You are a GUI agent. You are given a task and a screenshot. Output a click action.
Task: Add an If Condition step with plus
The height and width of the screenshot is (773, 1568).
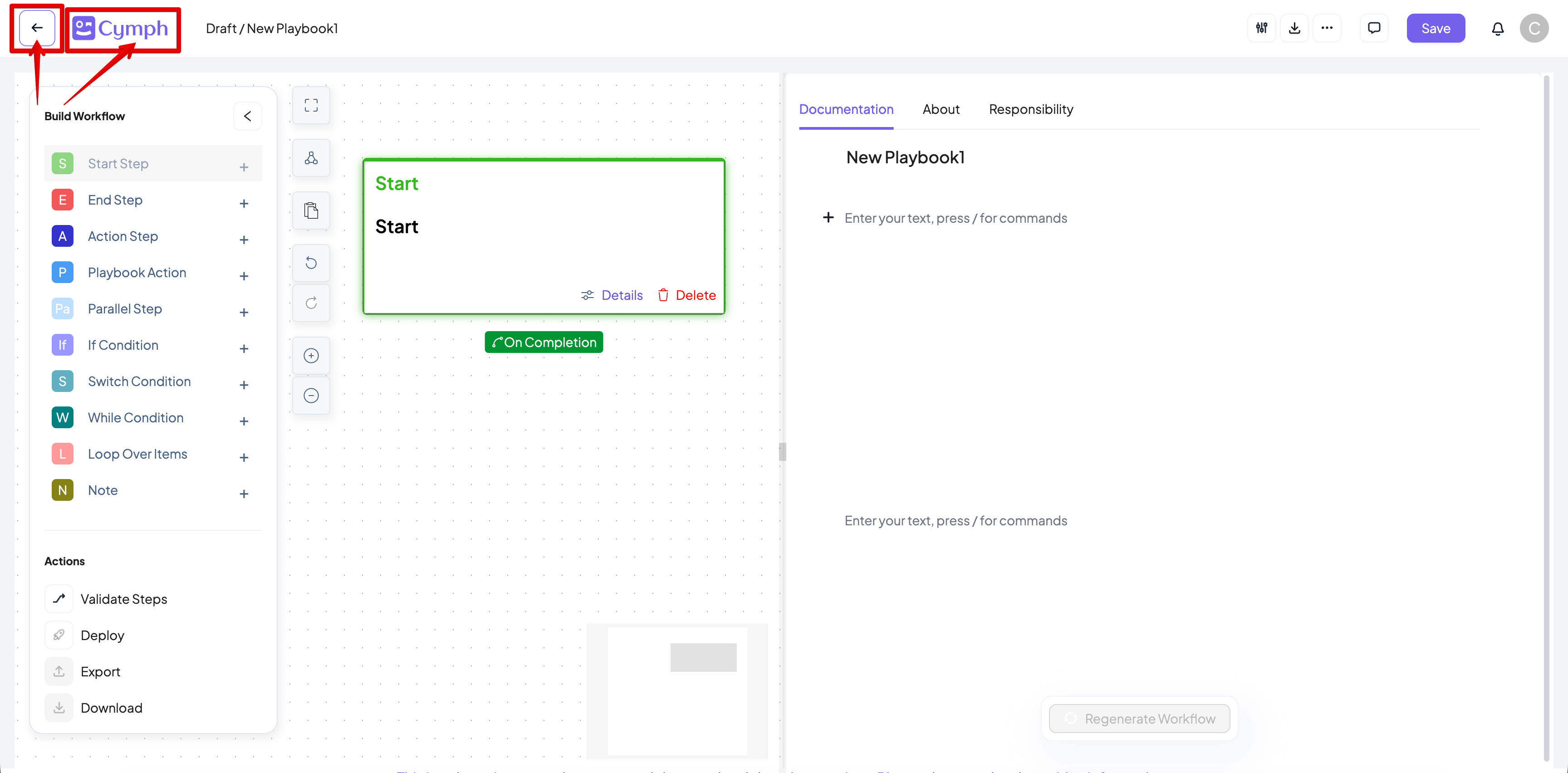(244, 349)
